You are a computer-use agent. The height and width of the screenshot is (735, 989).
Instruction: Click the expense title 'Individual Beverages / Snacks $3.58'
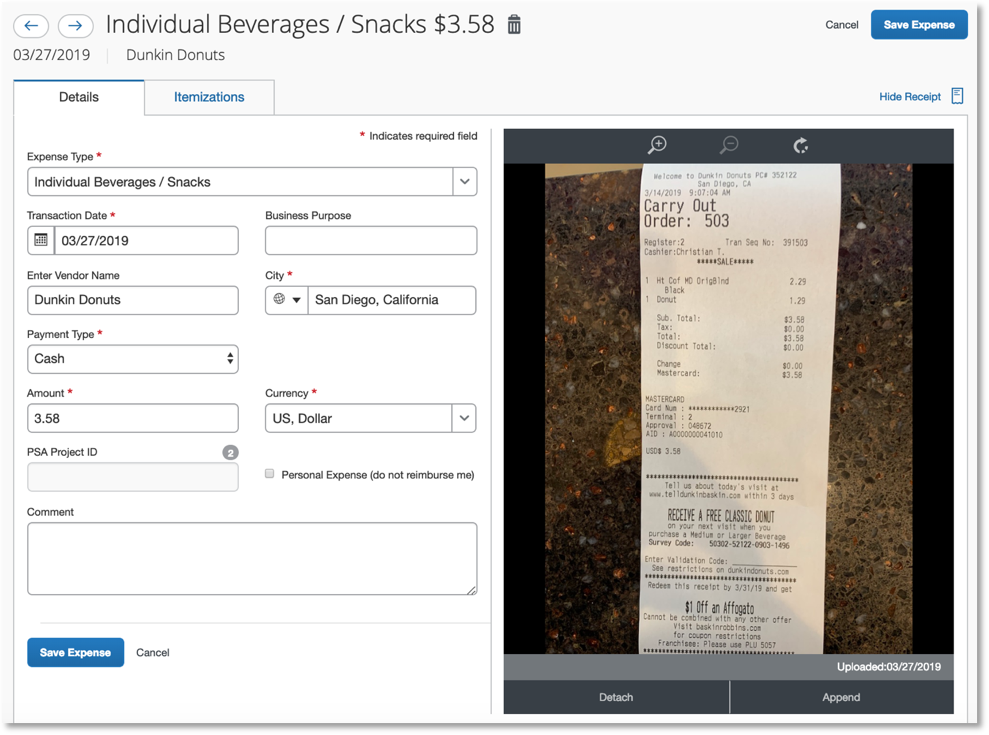point(300,25)
